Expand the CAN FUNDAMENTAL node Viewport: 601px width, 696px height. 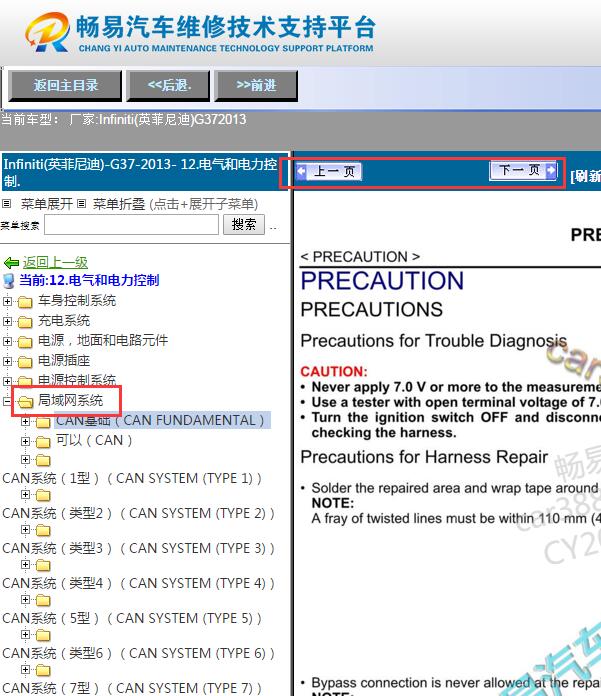click(25, 421)
